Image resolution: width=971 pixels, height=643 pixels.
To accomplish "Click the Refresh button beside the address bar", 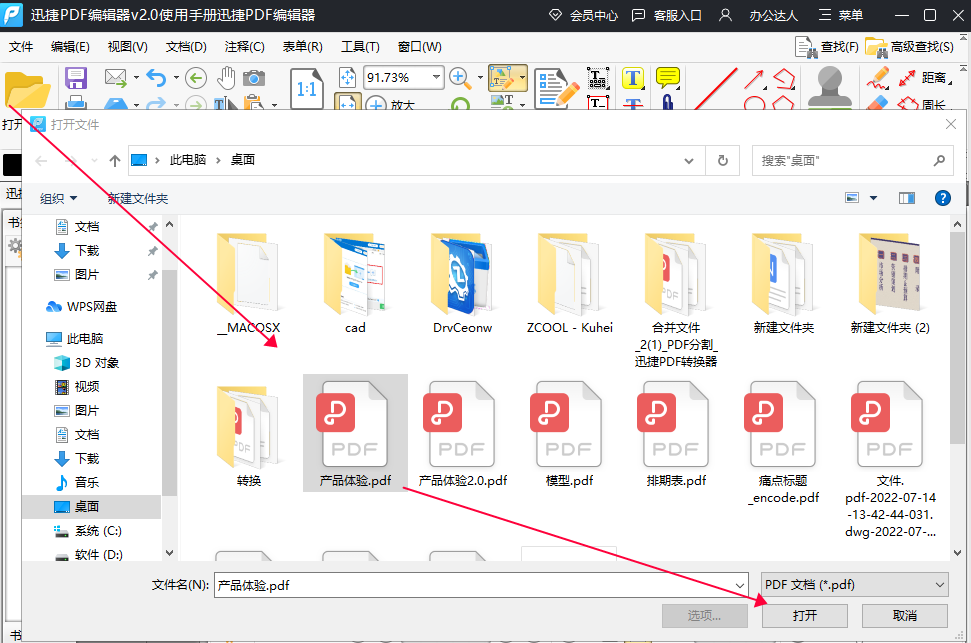I will (723, 161).
